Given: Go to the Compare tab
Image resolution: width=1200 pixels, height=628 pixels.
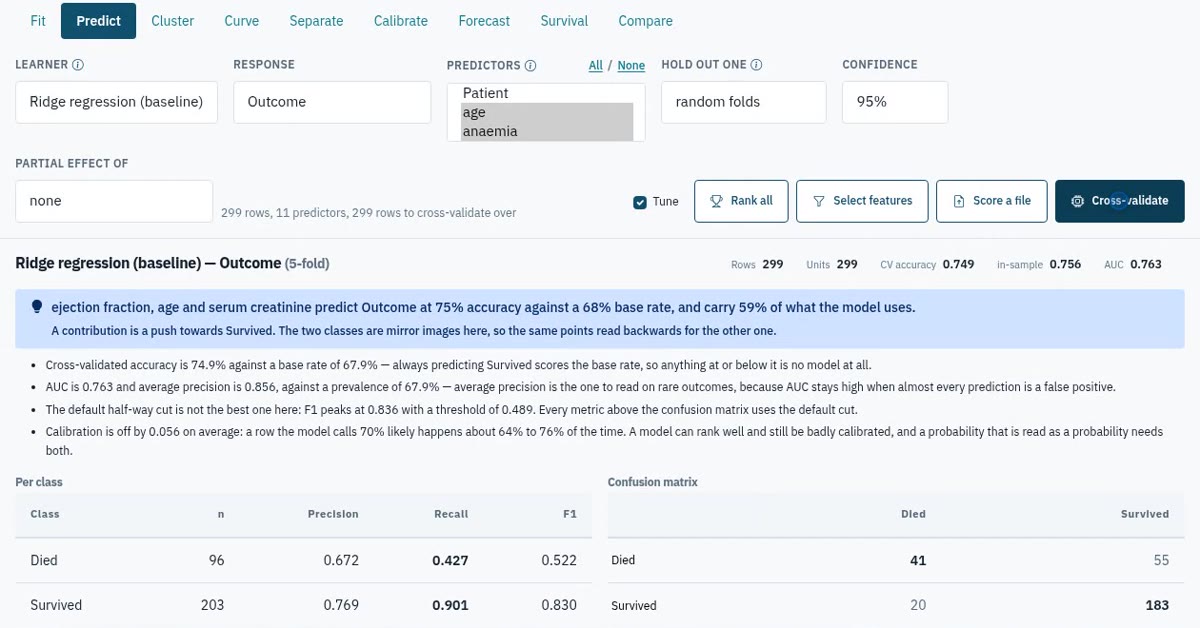Looking at the screenshot, I should (x=646, y=21).
